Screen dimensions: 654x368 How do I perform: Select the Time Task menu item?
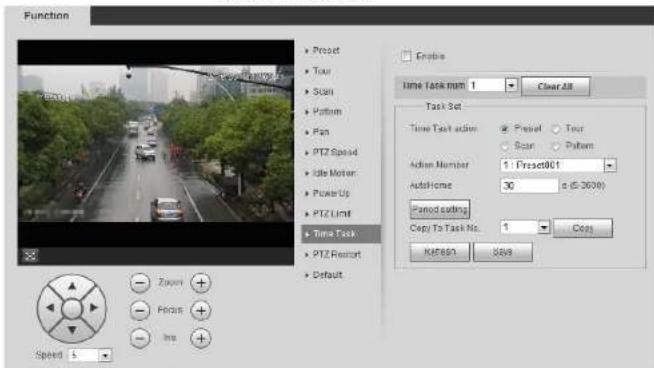point(341,234)
